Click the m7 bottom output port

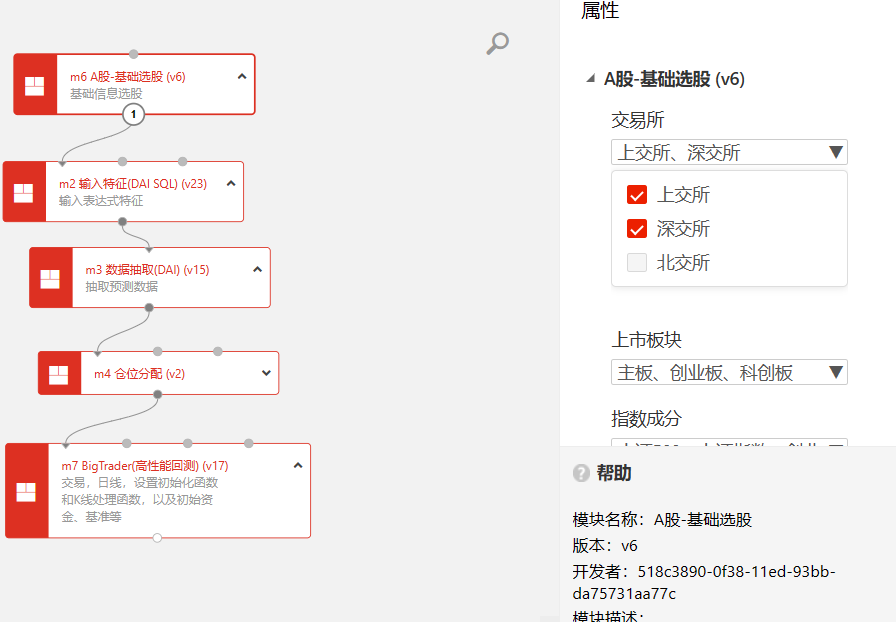157,538
